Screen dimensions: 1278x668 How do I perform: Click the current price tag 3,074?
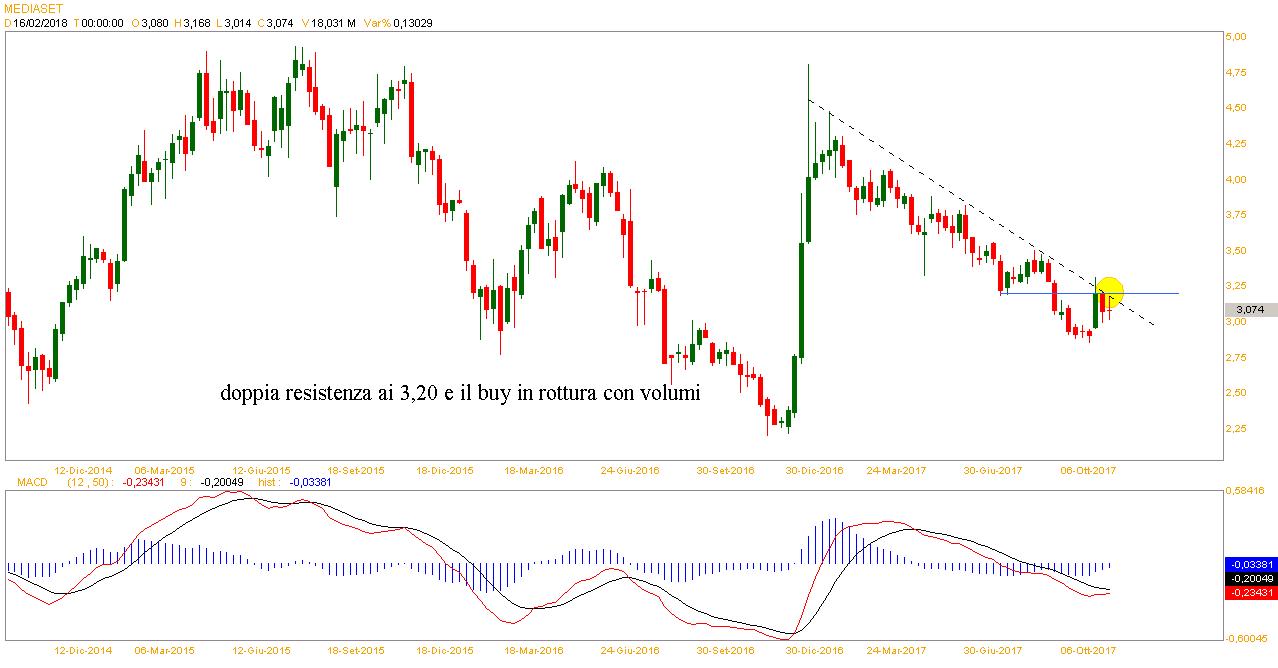coord(1250,310)
